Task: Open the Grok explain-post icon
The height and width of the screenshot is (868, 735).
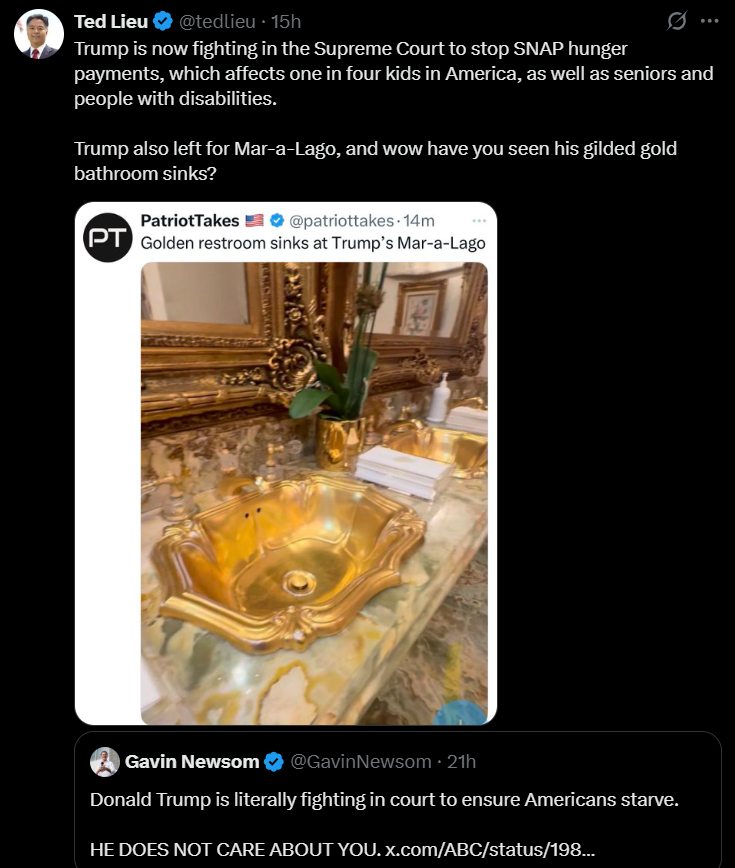Action: (677, 21)
